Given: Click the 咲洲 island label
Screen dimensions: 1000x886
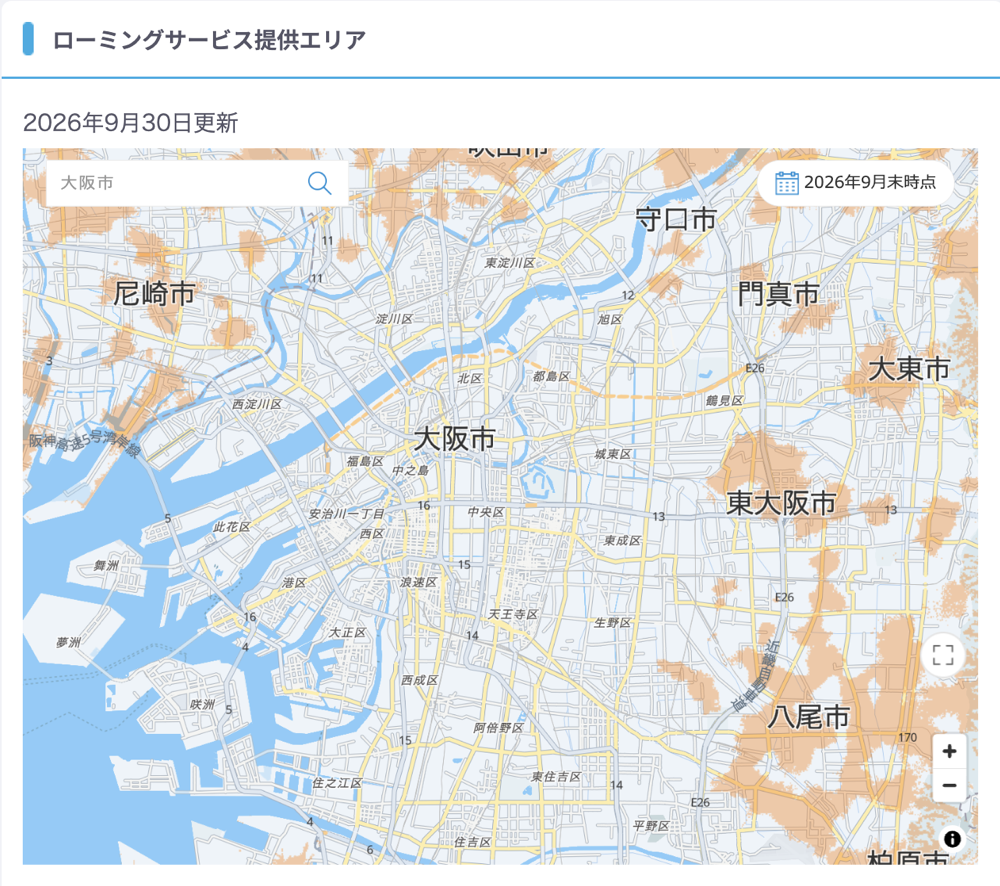Looking at the screenshot, I should coord(202,704).
